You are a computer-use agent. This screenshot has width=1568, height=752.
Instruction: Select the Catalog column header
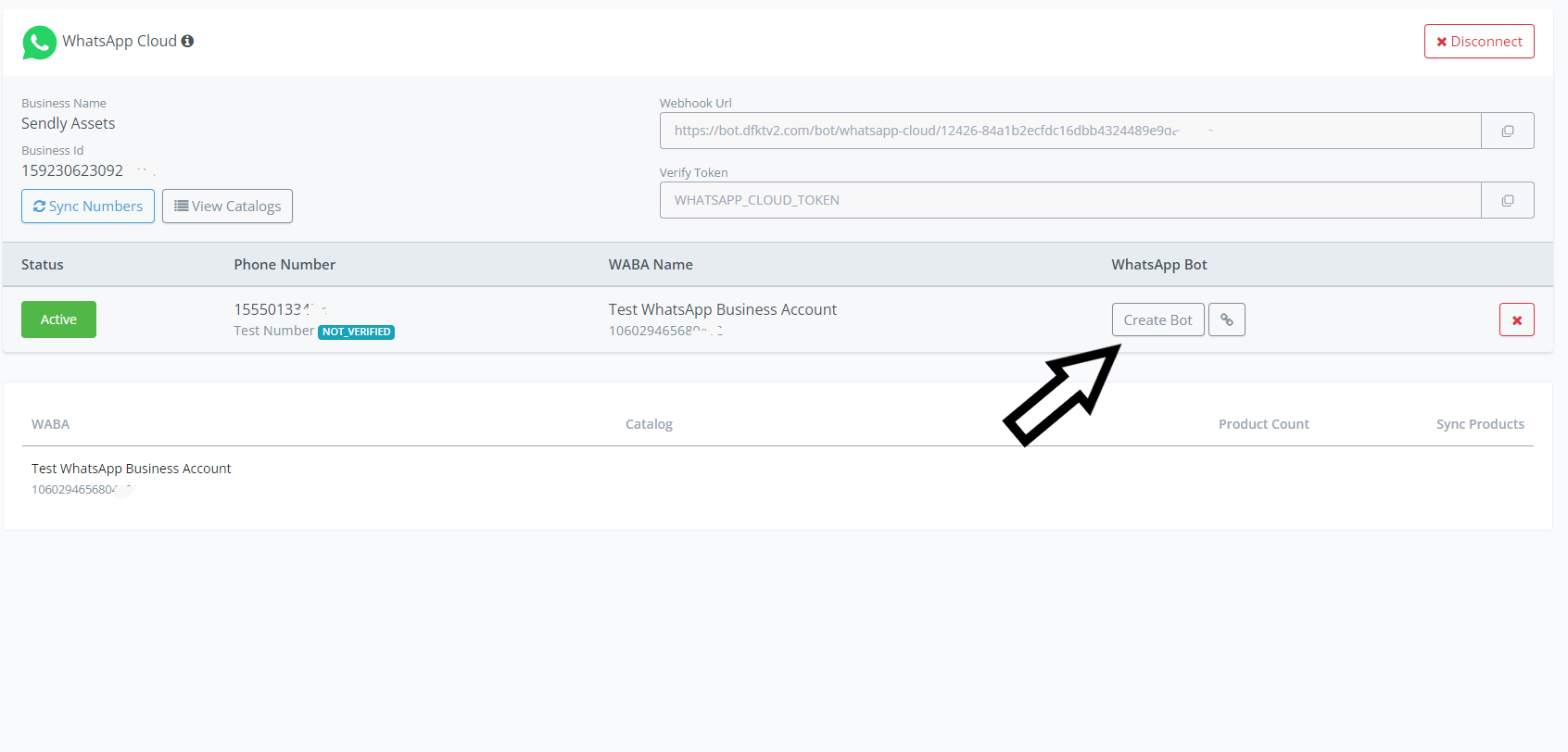point(649,424)
